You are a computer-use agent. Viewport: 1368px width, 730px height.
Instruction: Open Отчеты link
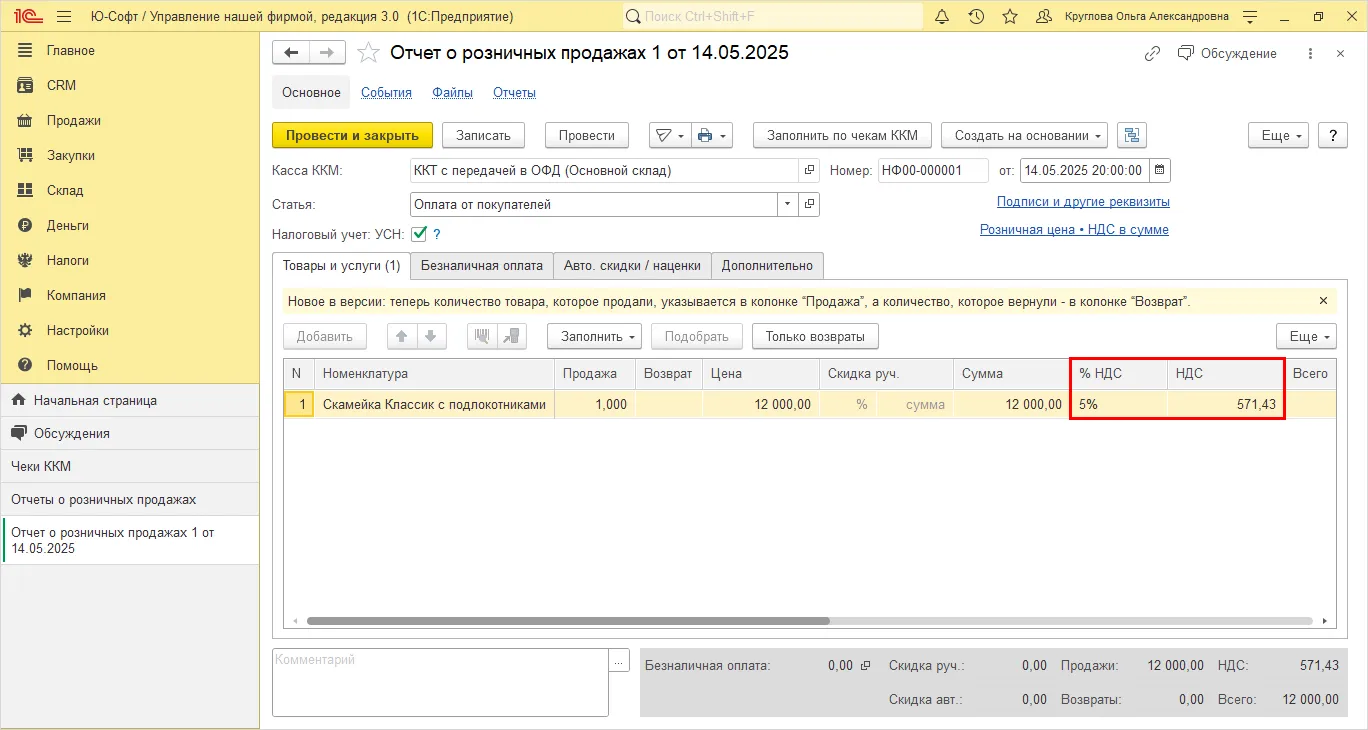click(x=514, y=92)
